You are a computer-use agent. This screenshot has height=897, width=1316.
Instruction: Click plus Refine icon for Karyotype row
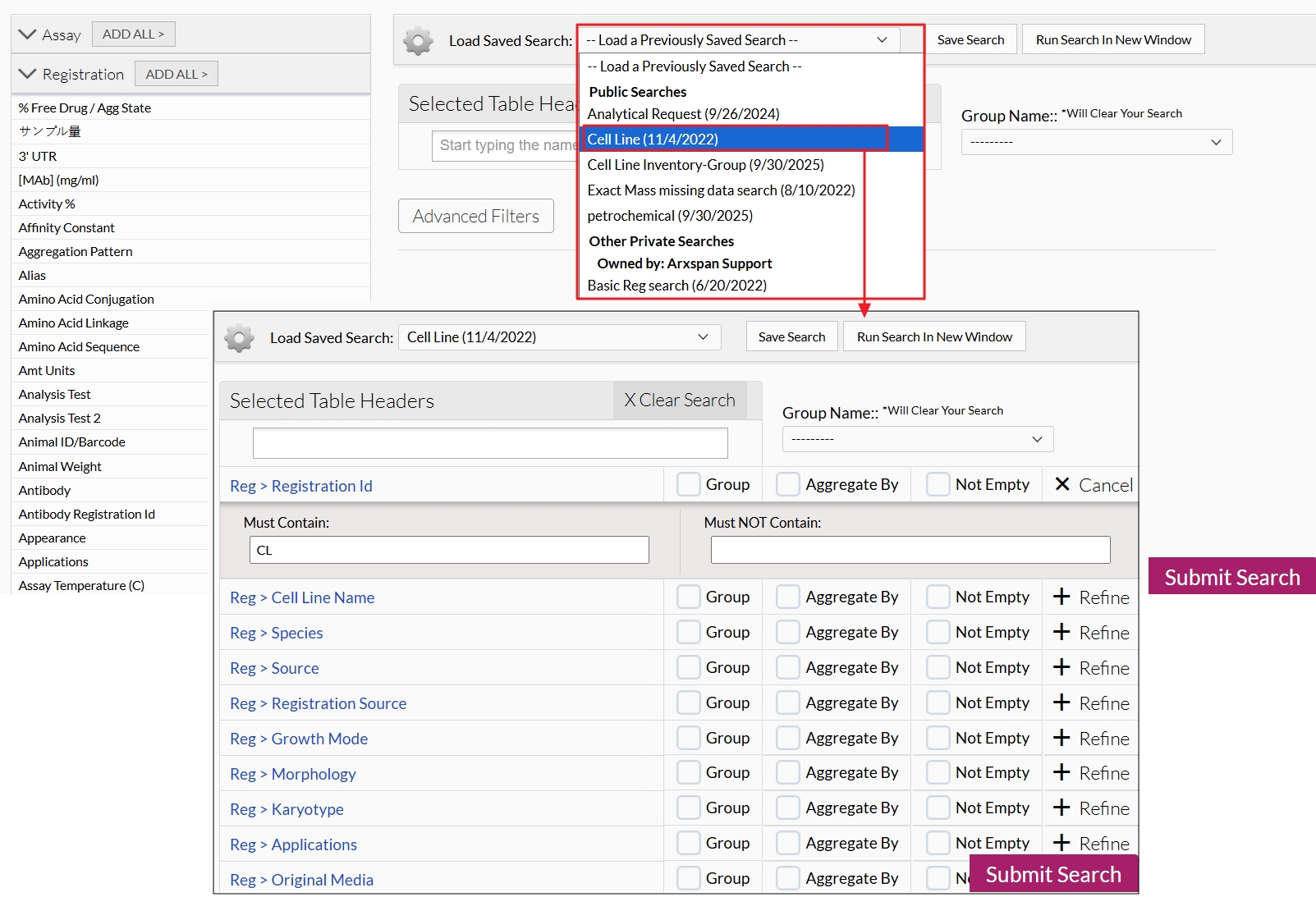pos(1062,808)
